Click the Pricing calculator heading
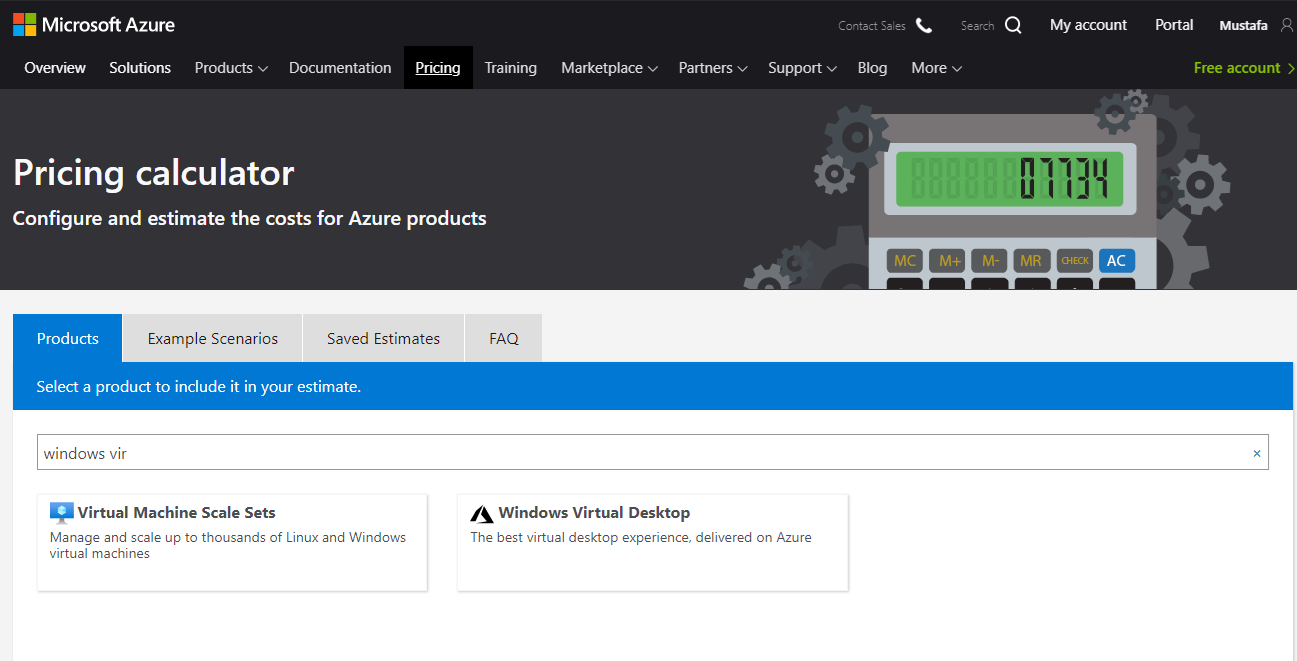Image resolution: width=1297 pixels, height=661 pixels. [154, 173]
